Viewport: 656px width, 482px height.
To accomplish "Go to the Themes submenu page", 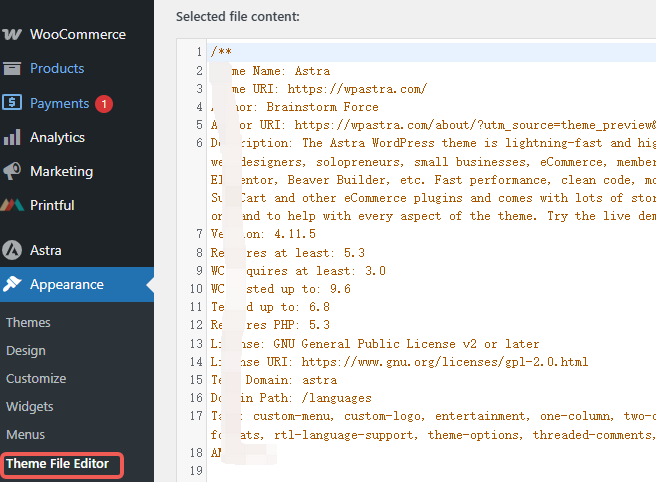I will pyautogui.click(x=28, y=322).
